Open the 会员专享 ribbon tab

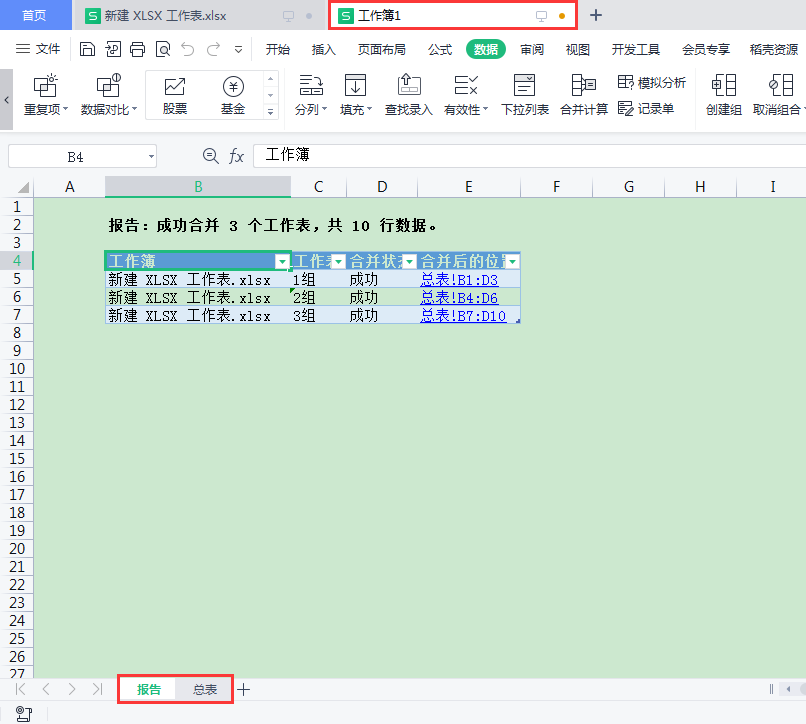pyautogui.click(x=706, y=49)
